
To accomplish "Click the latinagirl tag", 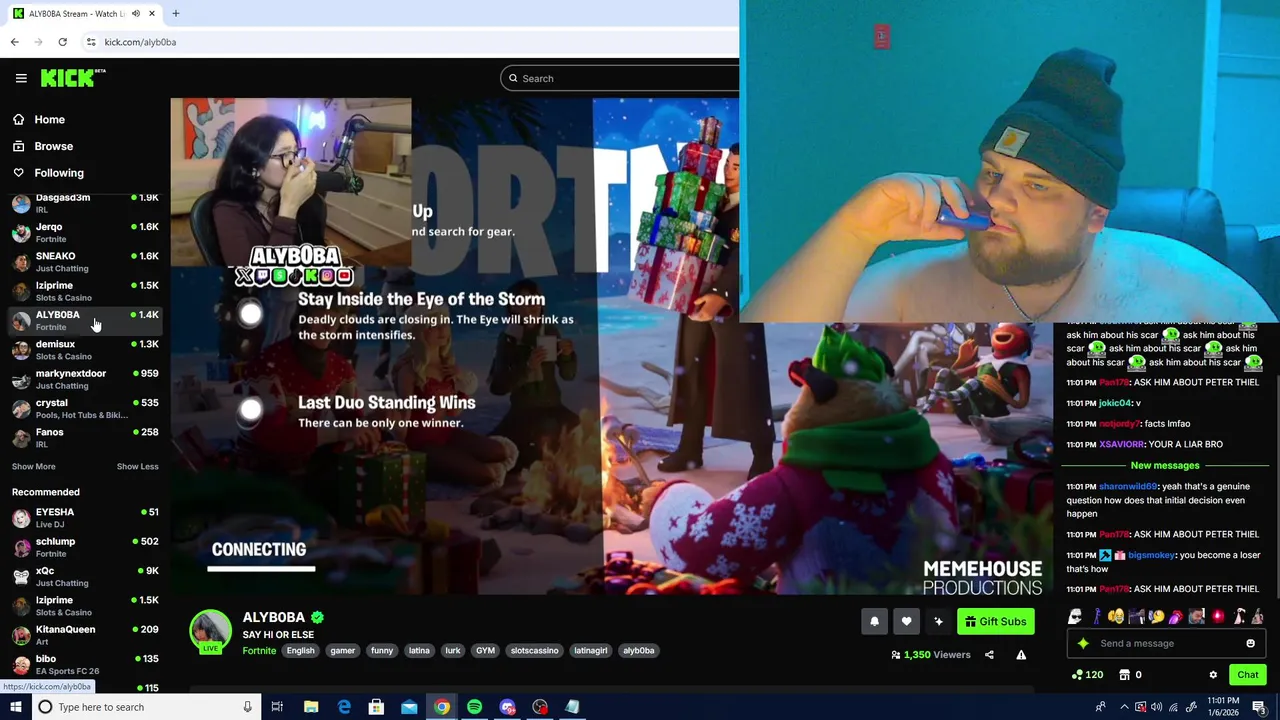I will 590,651.
